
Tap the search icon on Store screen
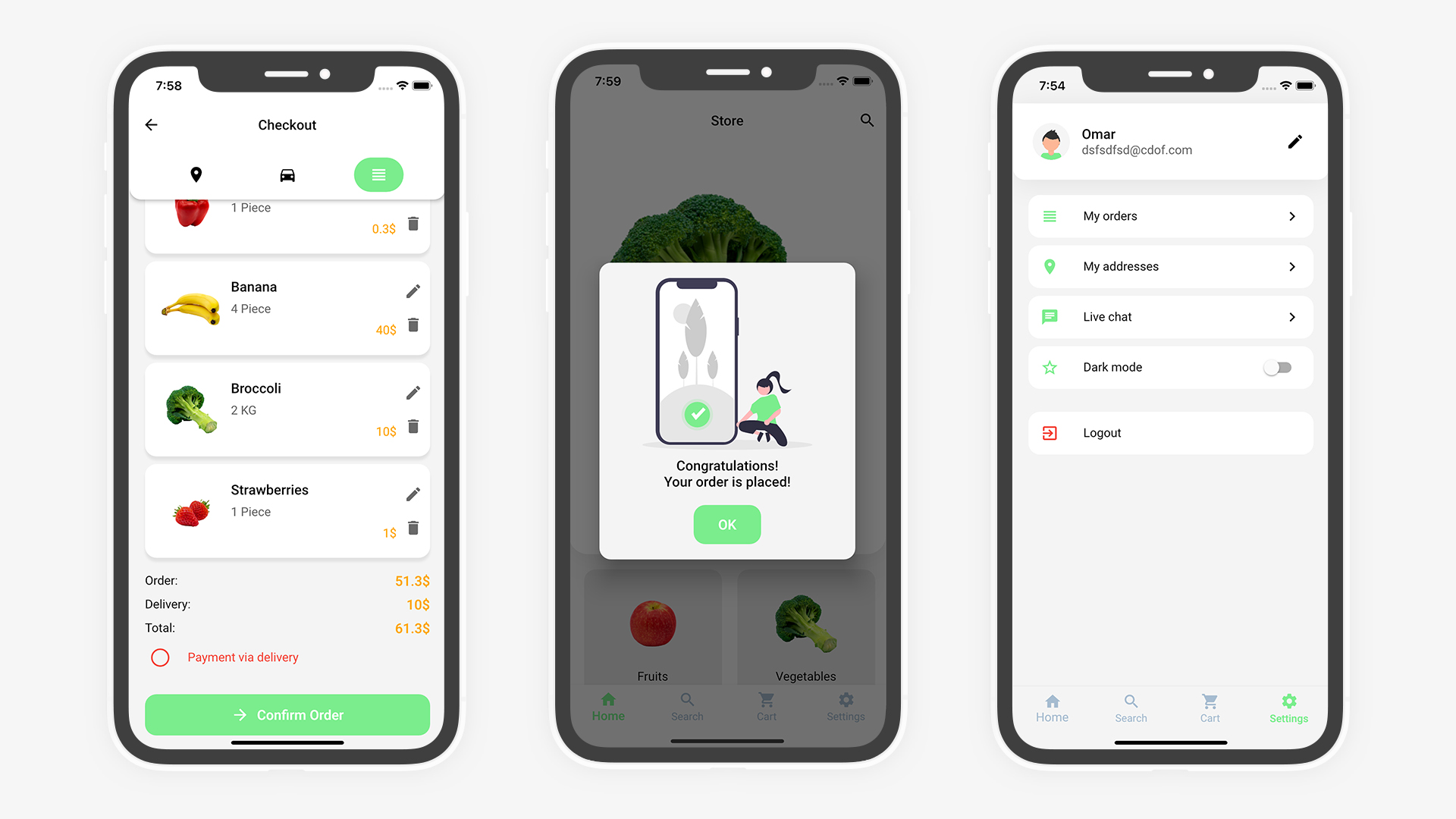tap(866, 120)
